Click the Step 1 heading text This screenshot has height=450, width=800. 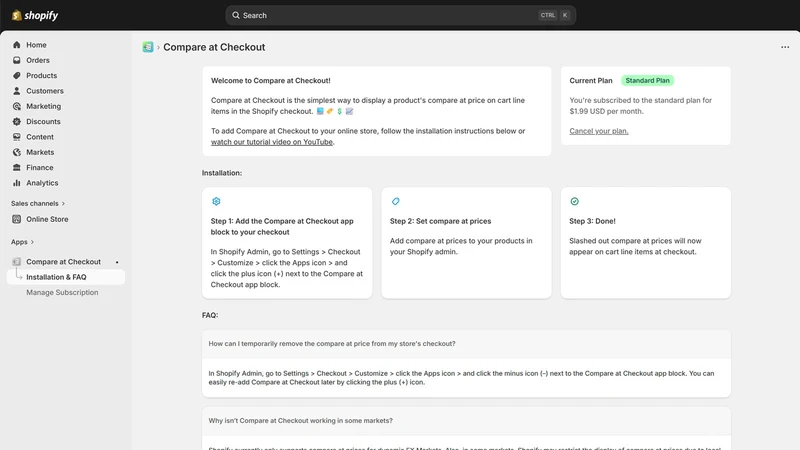point(282,227)
